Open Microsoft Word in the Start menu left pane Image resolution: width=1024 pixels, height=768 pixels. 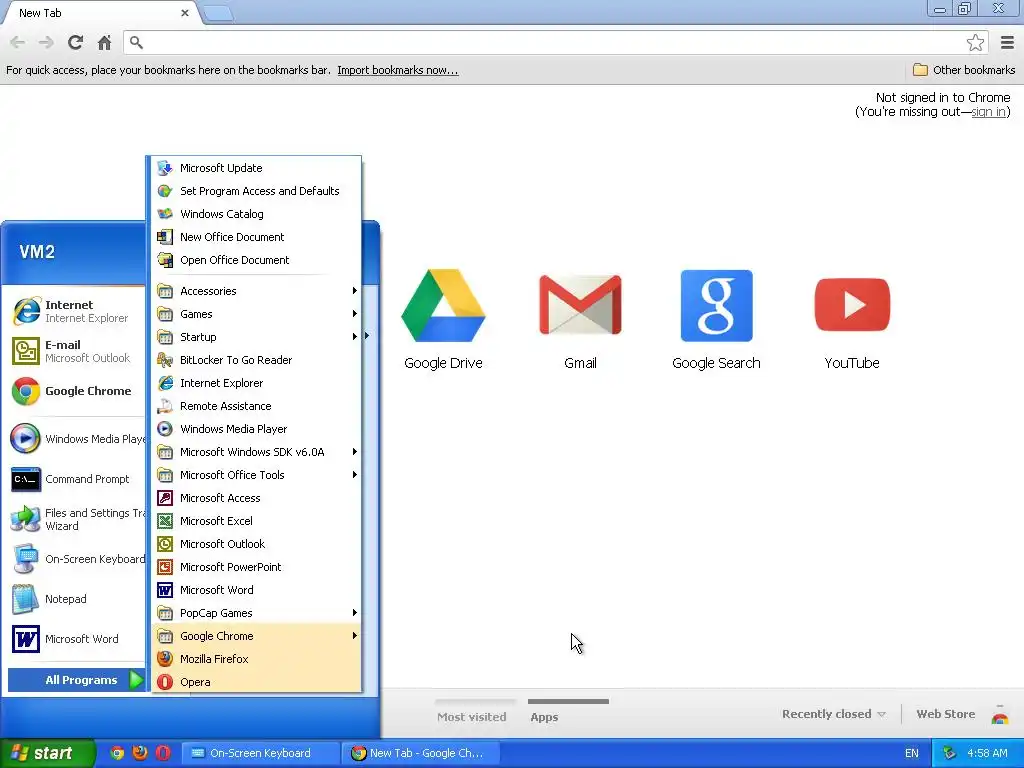[74, 639]
